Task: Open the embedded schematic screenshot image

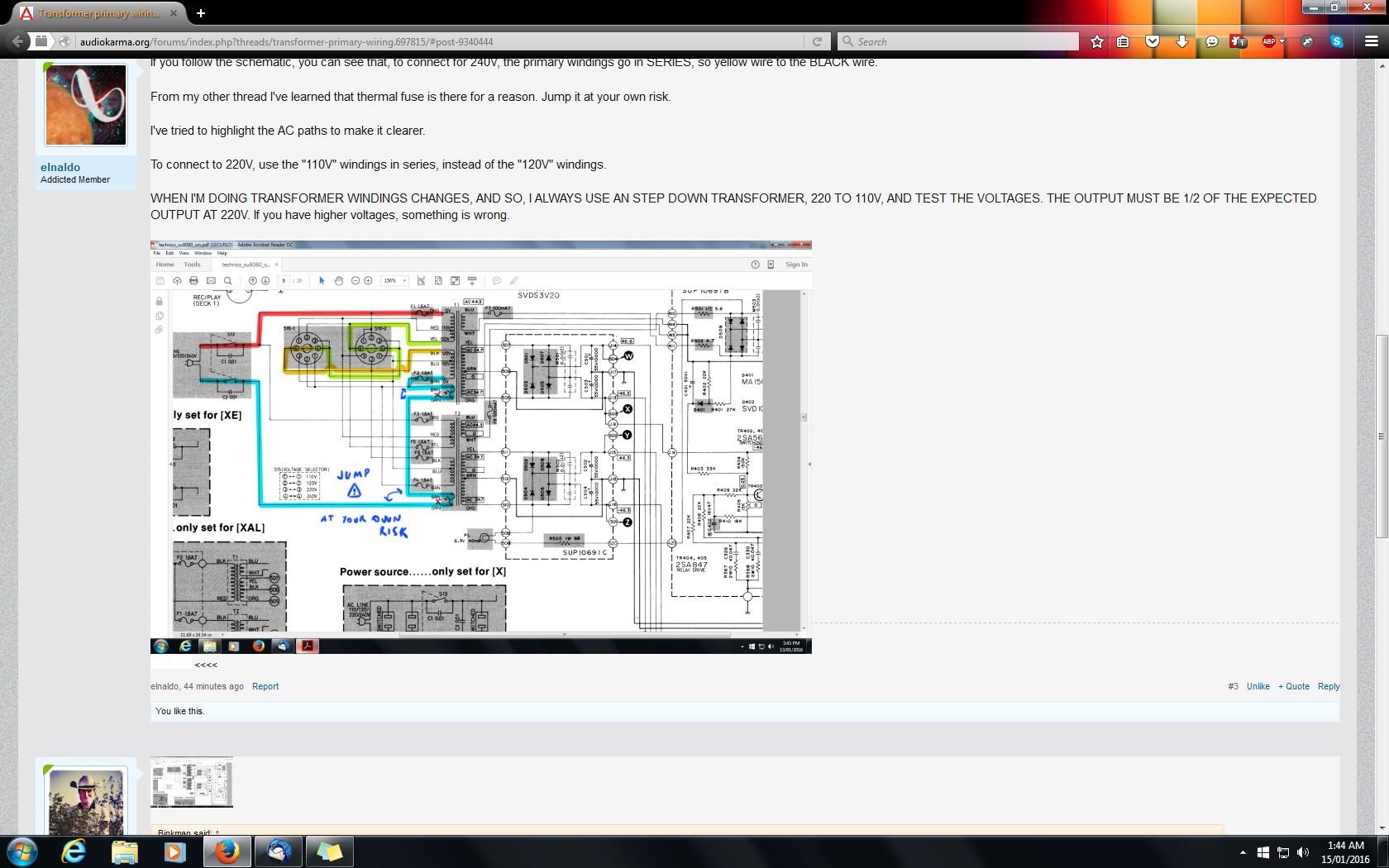Action: pyautogui.click(x=481, y=447)
